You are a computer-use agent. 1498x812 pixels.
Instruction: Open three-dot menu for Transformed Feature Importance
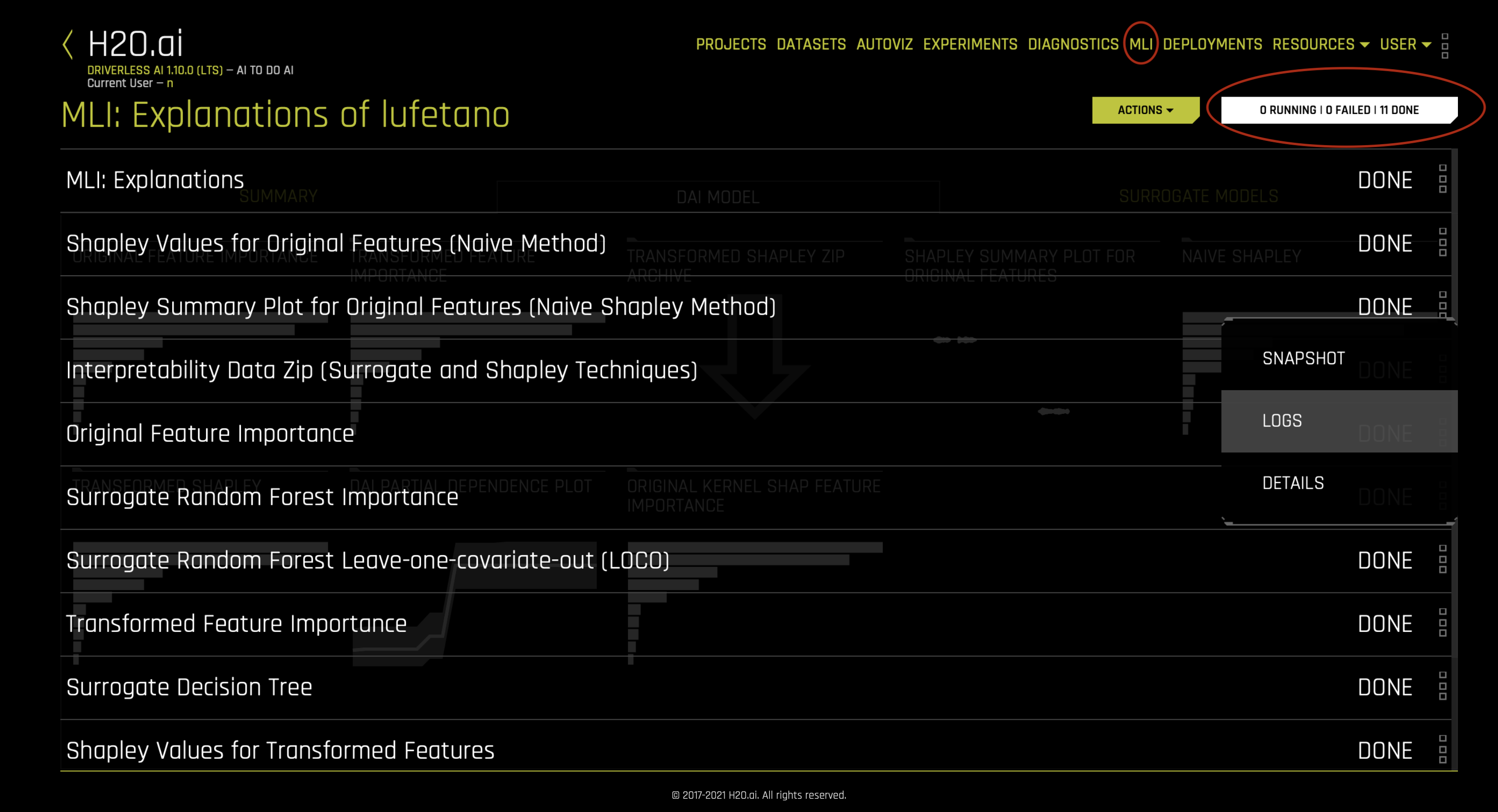(x=1442, y=623)
